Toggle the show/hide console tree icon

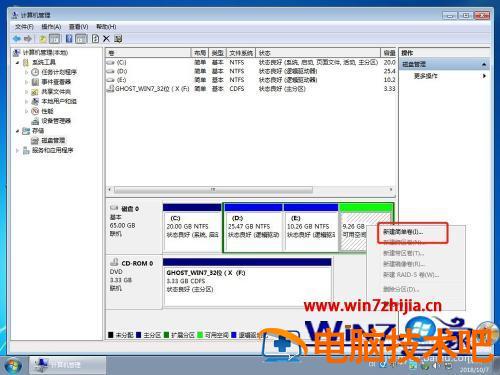(x=54, y=39)
